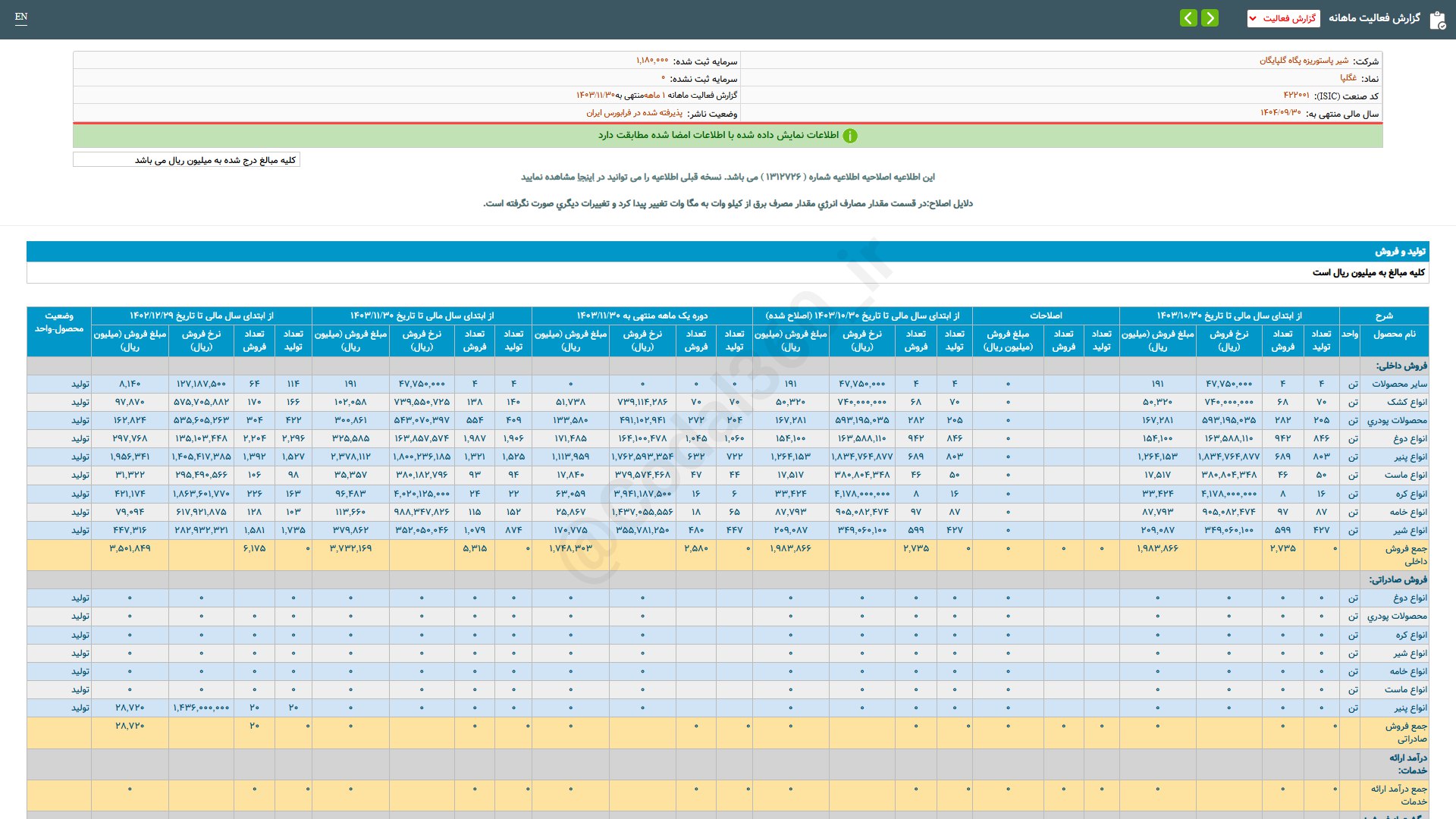Click the green left arrow navigation button

click(1188, 17)
